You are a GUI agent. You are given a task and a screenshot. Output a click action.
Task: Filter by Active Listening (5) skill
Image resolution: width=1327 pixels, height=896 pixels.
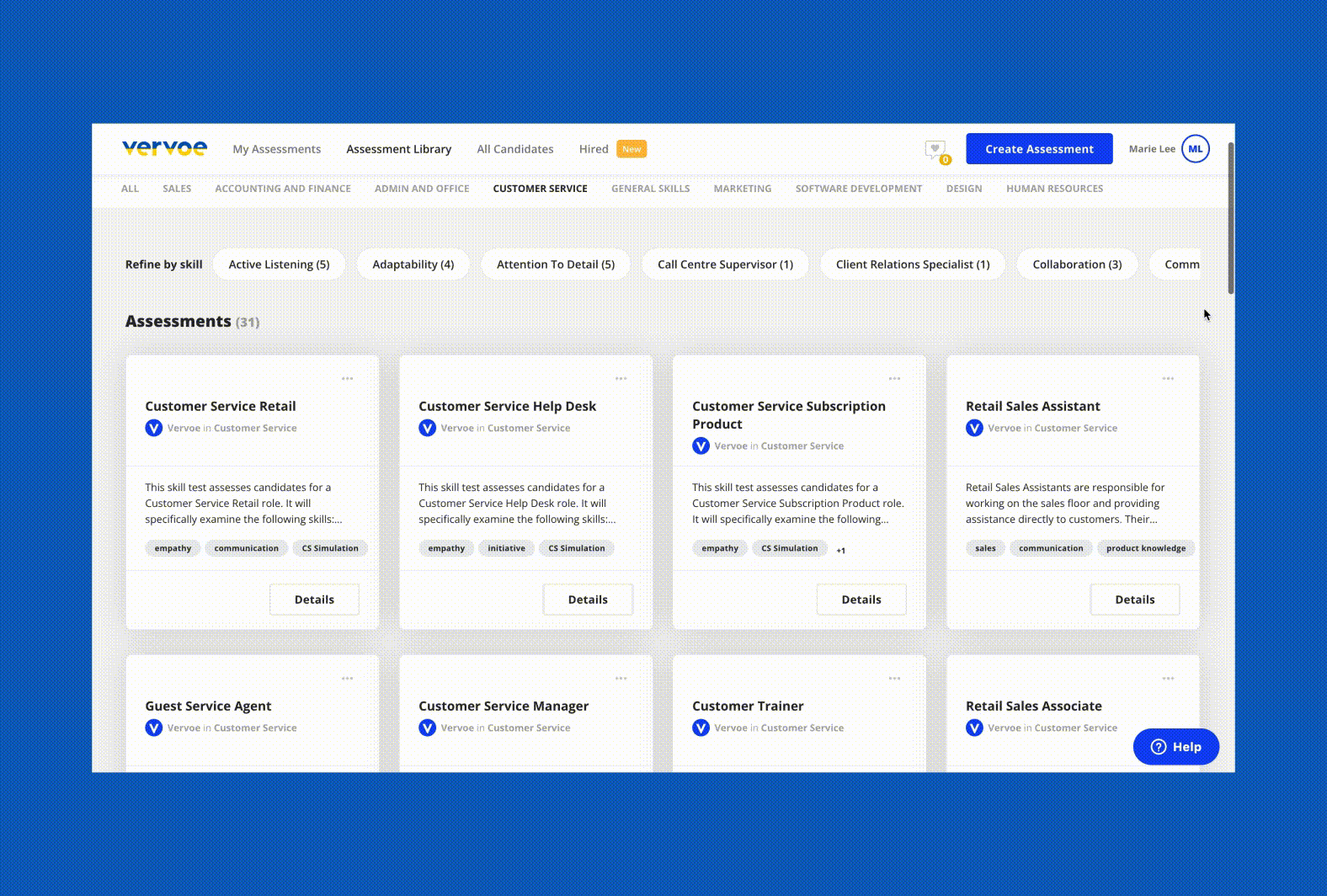tap(279, 264)
